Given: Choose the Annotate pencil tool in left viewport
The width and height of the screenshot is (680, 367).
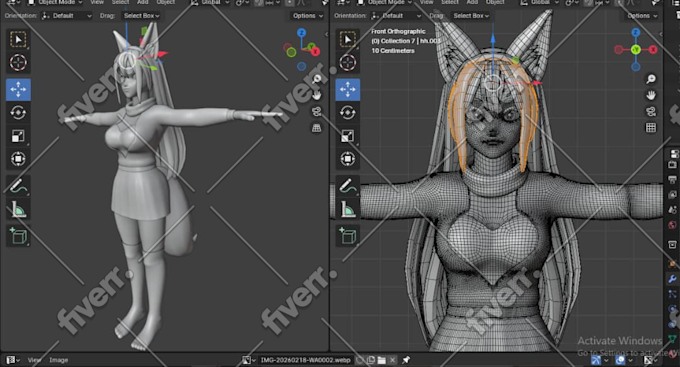Looking at the screenshot, I should [x=18, y=187].
